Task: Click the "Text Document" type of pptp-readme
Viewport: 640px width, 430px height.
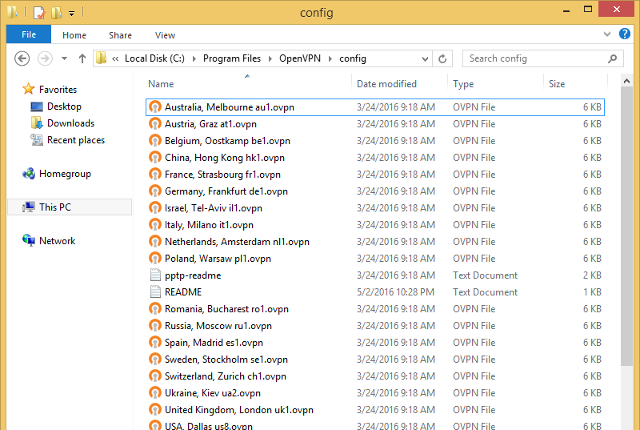Action: (x=485, y=275)
